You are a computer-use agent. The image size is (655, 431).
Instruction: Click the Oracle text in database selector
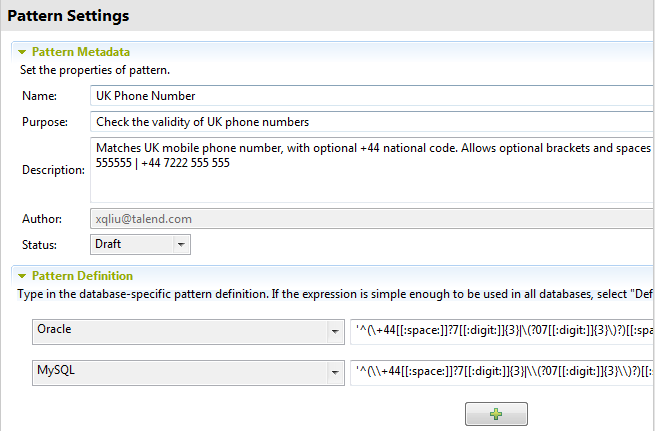tap(56, 329)
